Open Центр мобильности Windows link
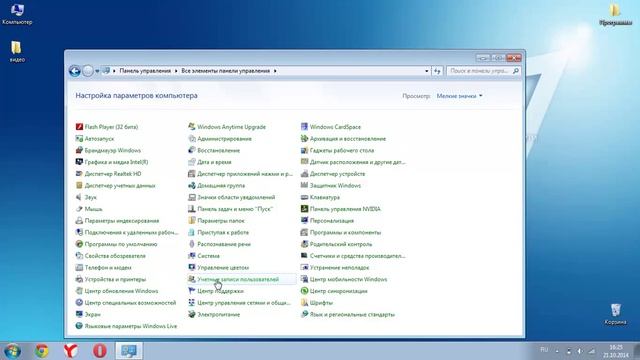Image resolution: width=640 pixels, height=360 pixels. coord(348,280)
